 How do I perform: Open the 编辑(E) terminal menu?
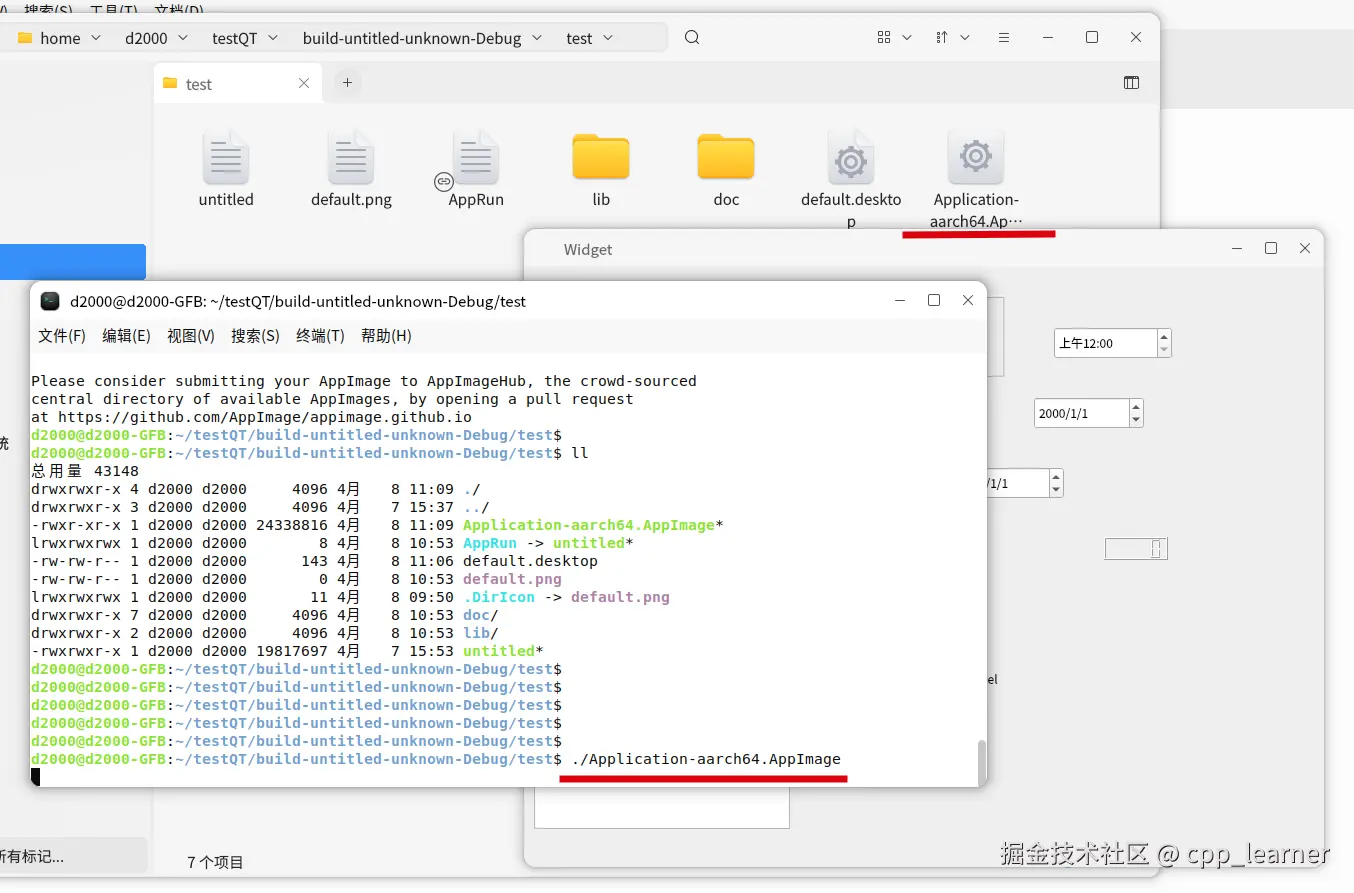(126, 336)
